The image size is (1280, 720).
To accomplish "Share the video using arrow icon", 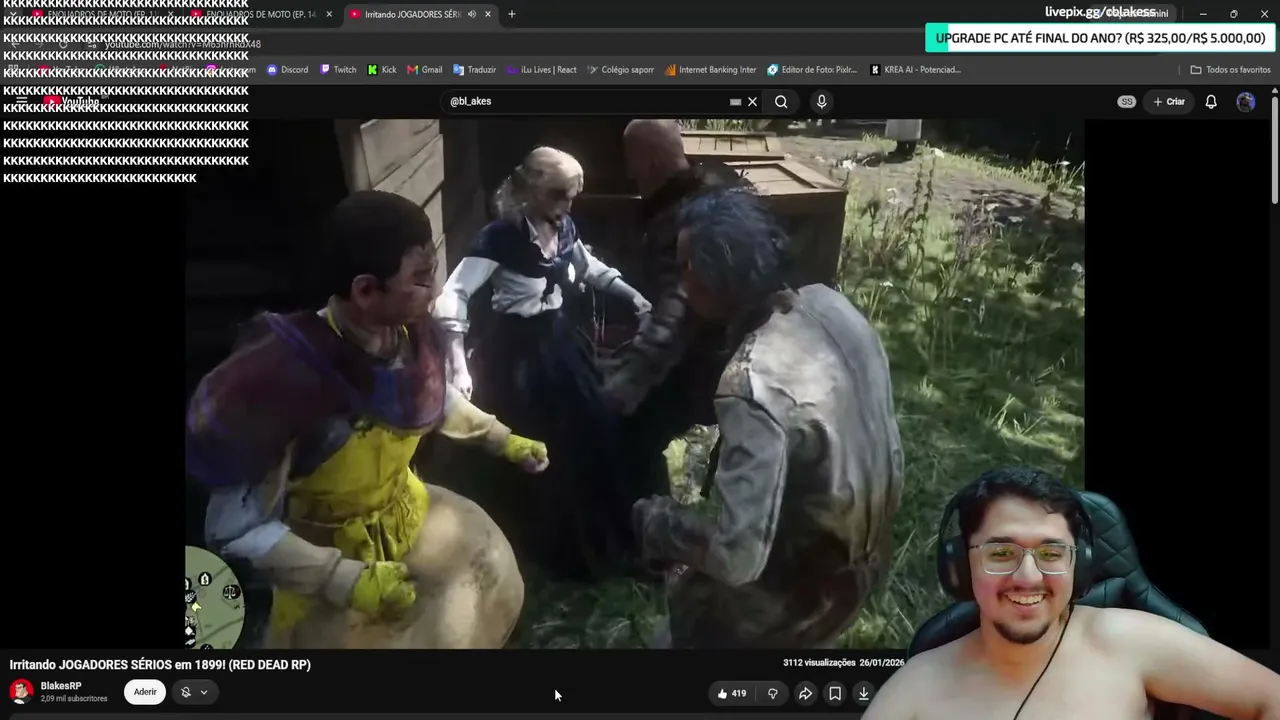I will coord(805,693).
